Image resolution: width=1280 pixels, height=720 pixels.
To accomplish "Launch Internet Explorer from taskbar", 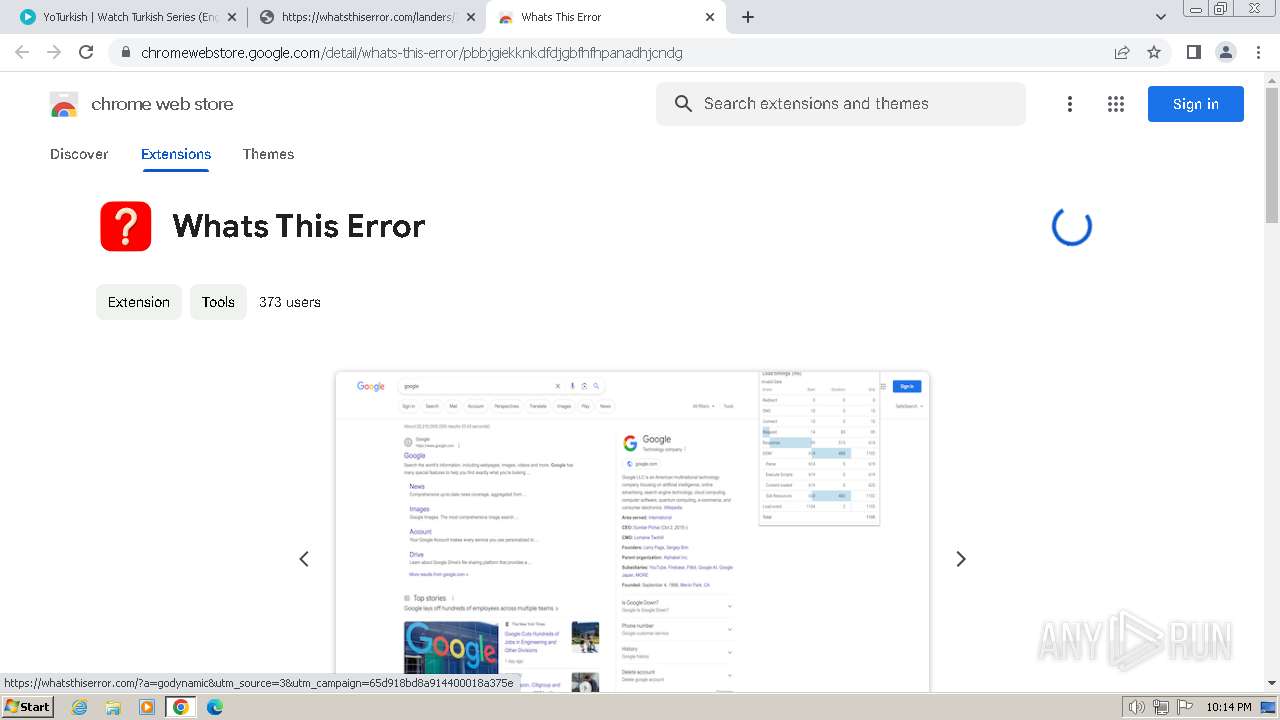I will 80,707.
